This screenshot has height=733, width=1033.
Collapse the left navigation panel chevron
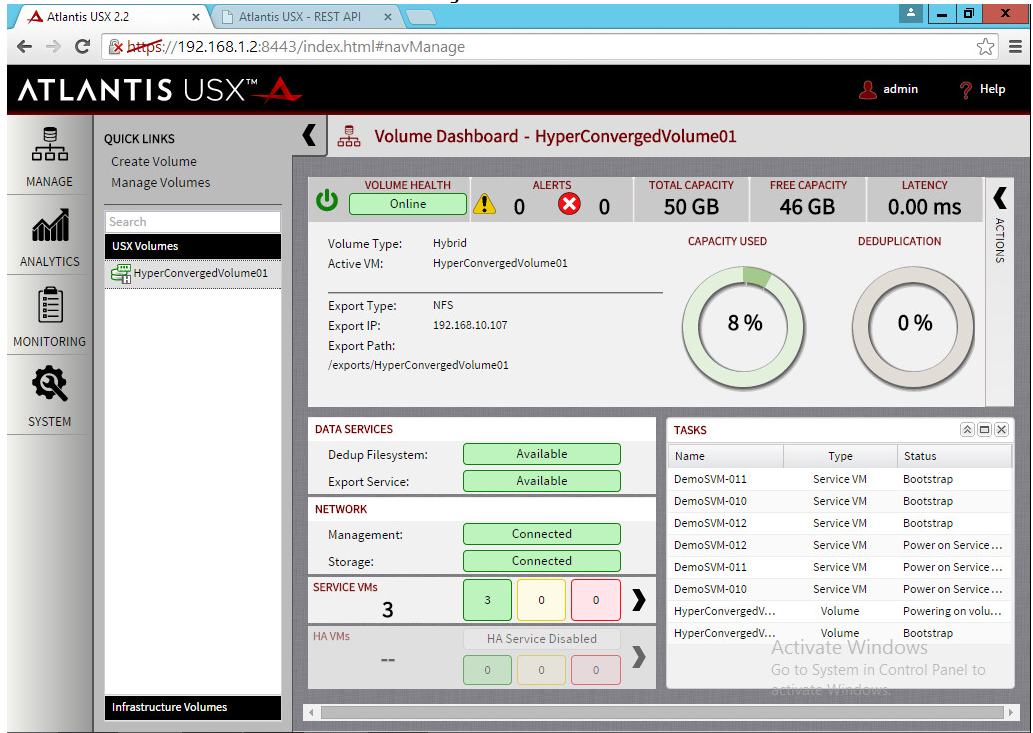coord(309,135)
